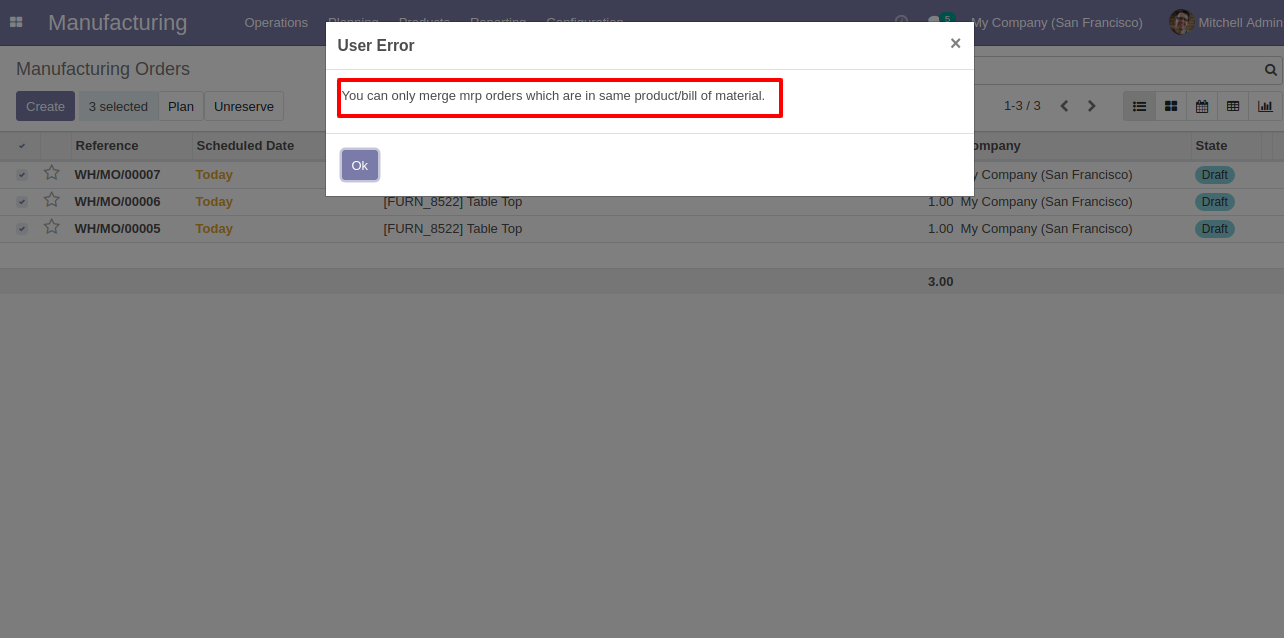1284x638 pixels.
Task: Uncheck the WH/MO/00007 row checkbox
Action: (22, 175)
